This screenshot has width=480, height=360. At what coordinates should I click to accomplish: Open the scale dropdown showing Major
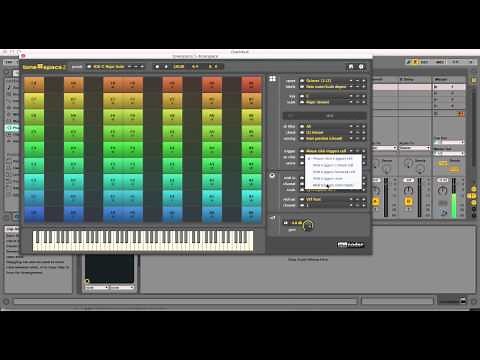325,102
